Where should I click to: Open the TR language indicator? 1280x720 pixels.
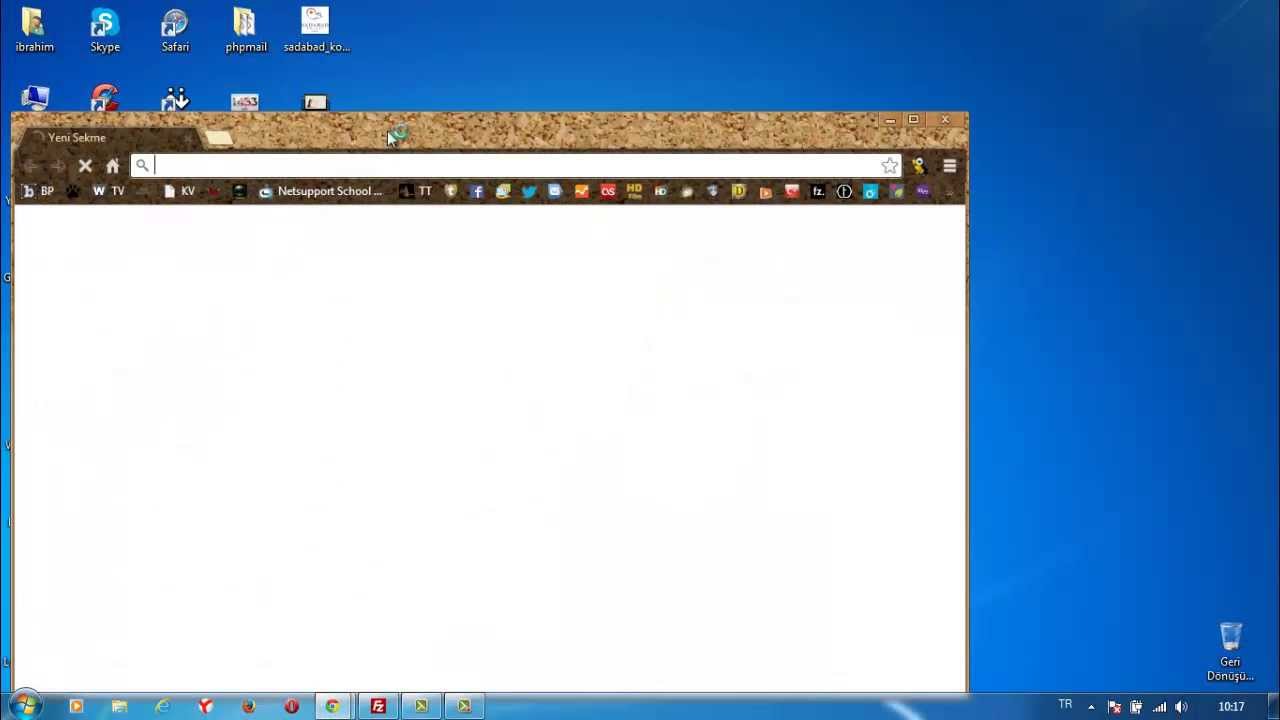(x=1065, y=705)
